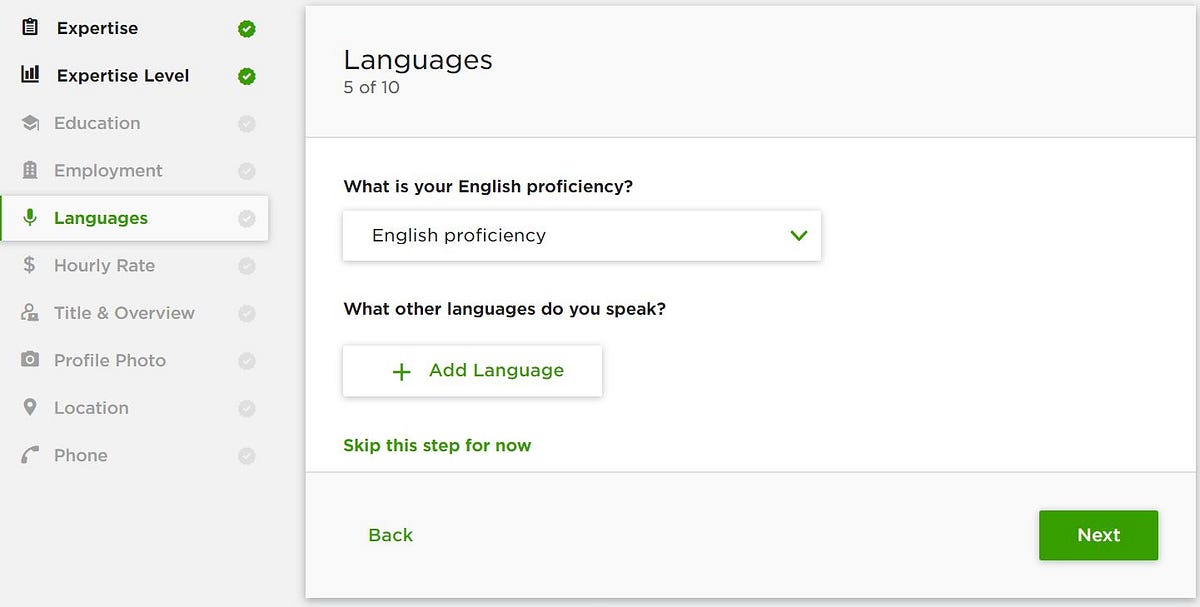Image resolution: width=1200 pixels, height=607 pixels.
Task: Click the Education graduation cap icon
Action: tap(30, 123)
